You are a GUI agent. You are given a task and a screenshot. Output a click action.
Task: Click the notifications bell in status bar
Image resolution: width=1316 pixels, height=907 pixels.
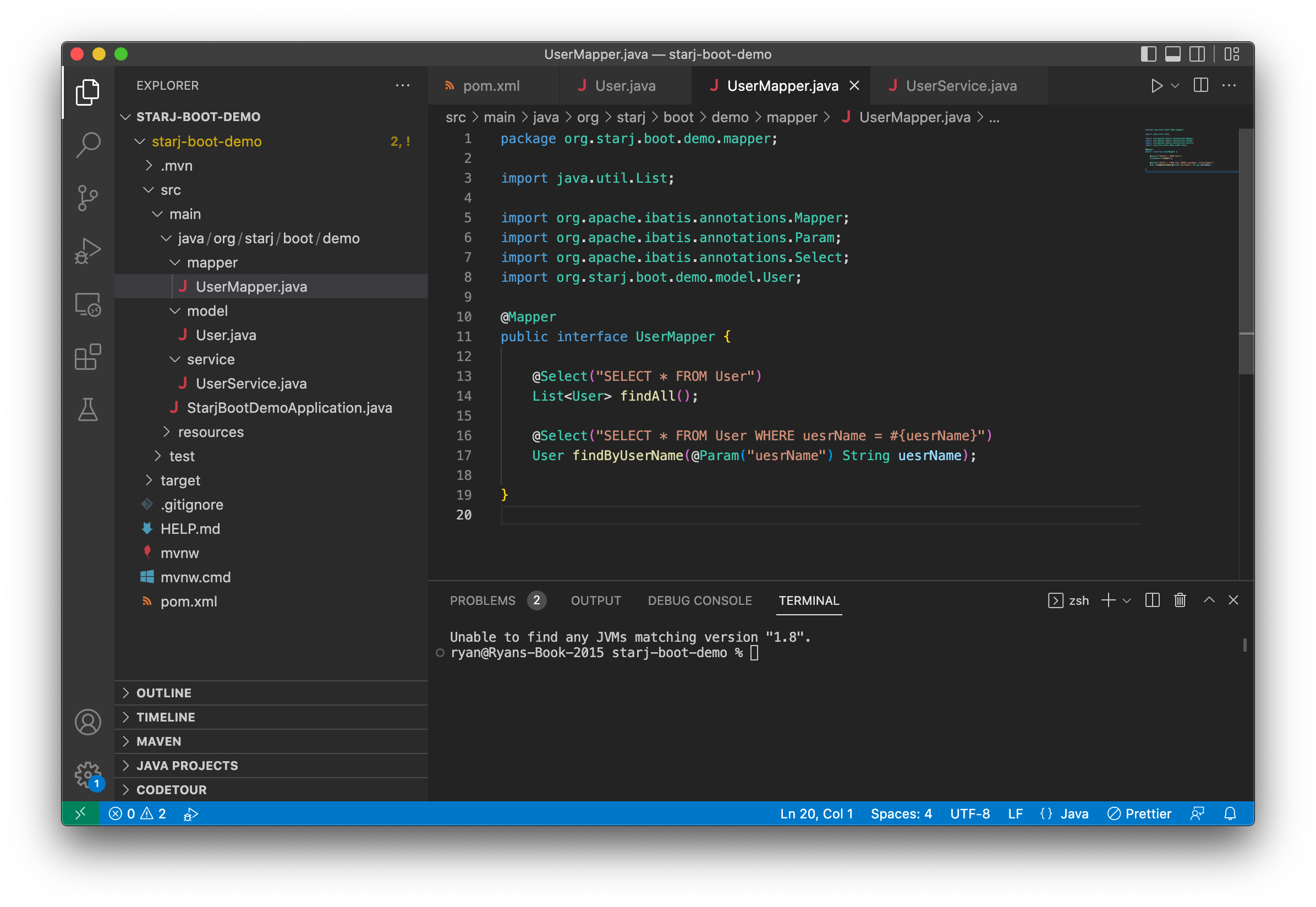[x=1230, y=814]
